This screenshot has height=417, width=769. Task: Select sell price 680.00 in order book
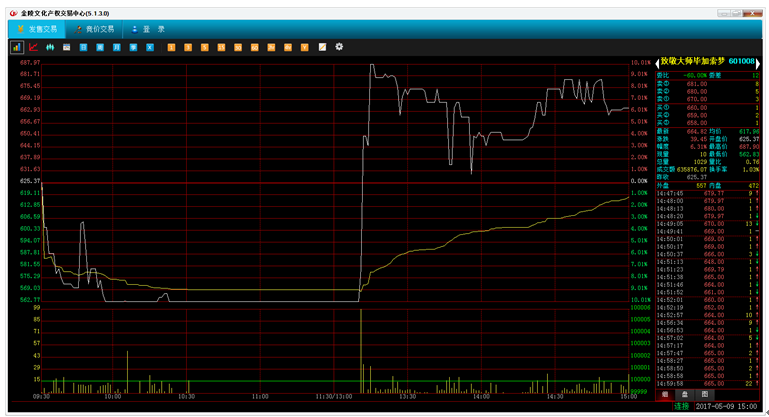(697, 92)
